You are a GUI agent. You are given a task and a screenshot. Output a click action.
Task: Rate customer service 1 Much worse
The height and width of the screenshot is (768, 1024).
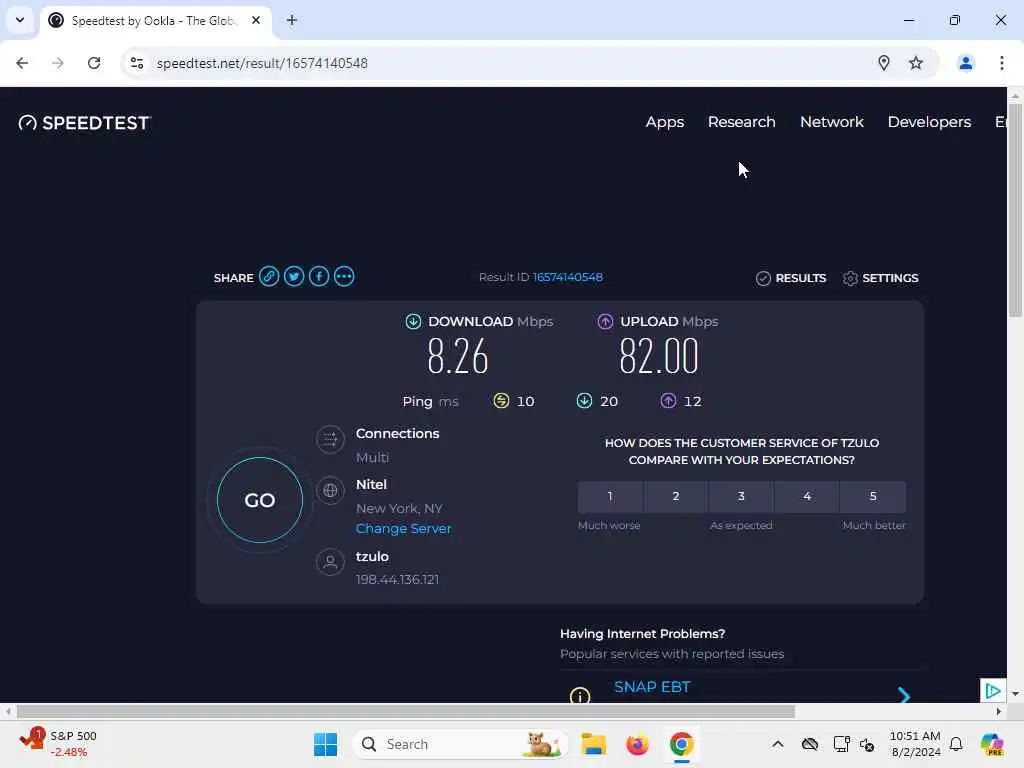610,496
